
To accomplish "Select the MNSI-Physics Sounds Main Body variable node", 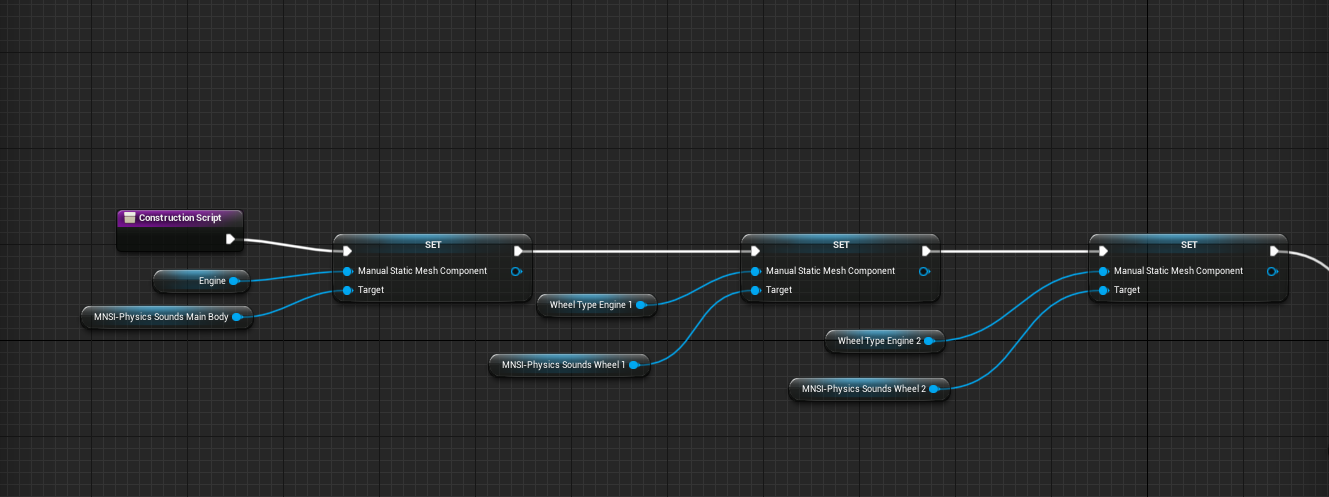I will tap(158, 317).
